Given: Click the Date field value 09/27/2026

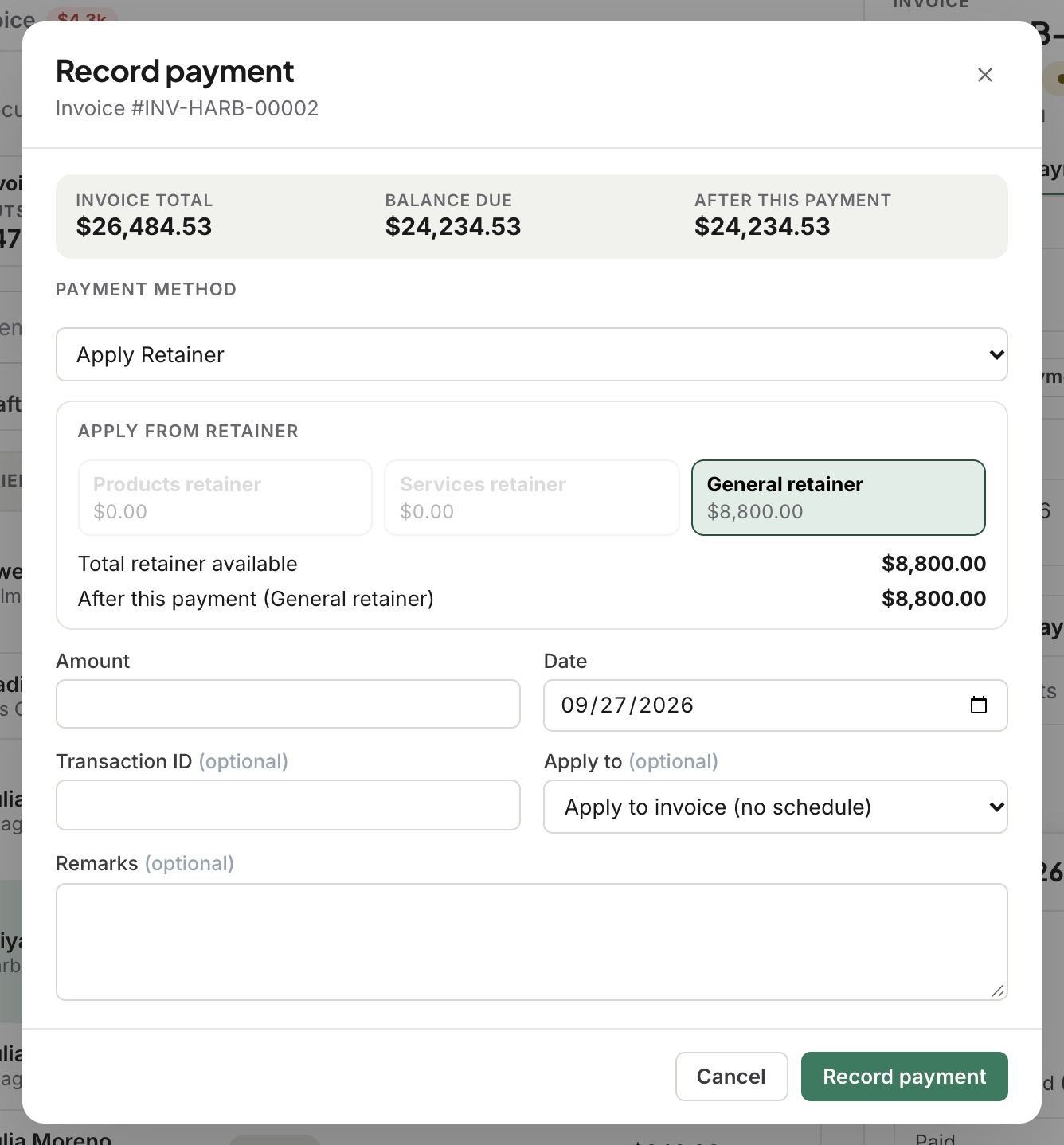Looking at the screenshot, I should point(627,705).
